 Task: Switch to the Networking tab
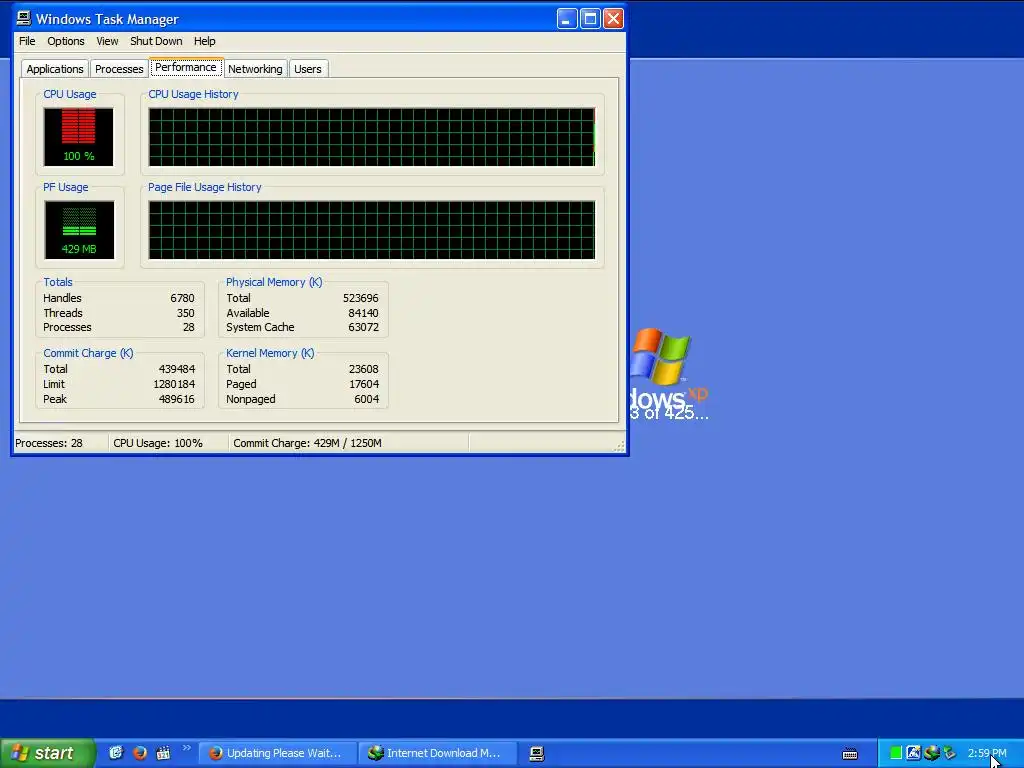click(x=255, y=69)
